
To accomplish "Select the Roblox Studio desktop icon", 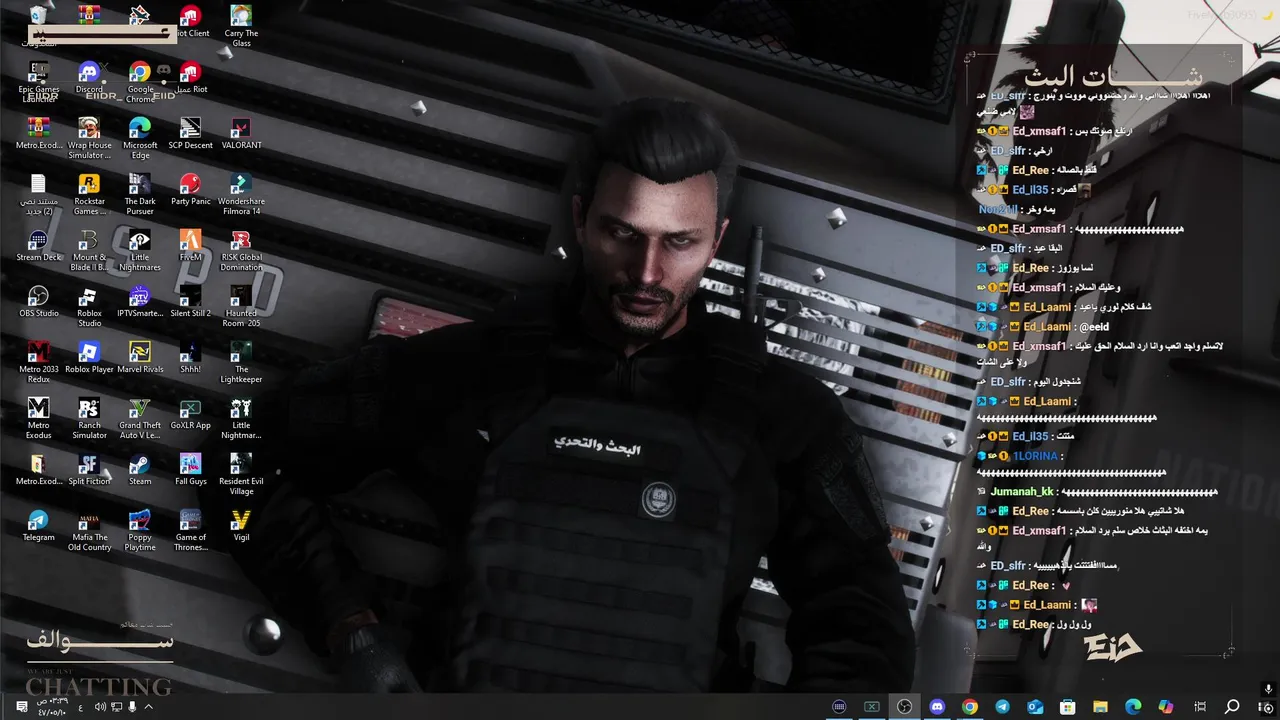I will pyautogui.click(x=89, y=306).
